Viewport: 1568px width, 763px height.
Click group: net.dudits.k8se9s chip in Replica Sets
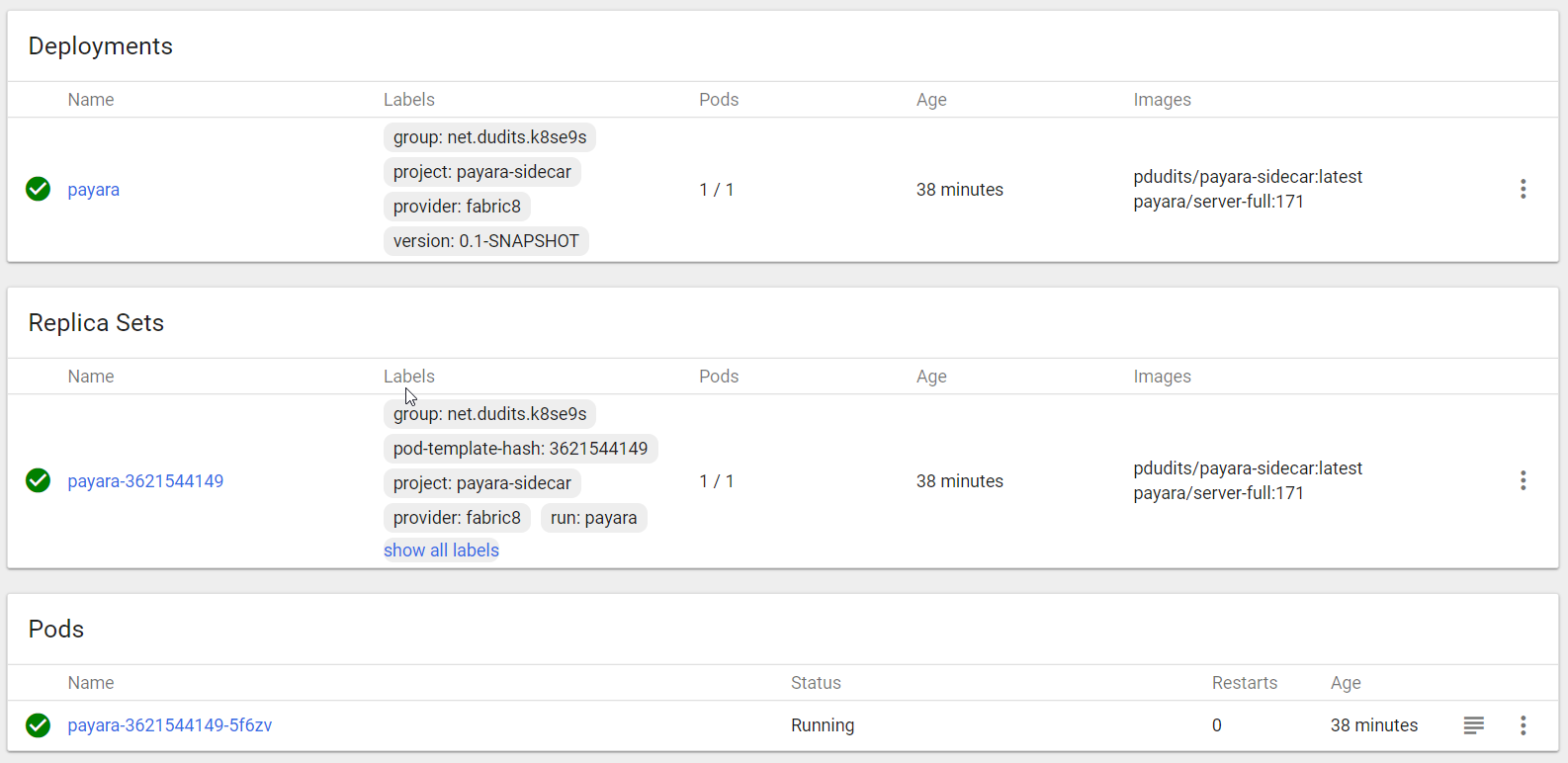tap(490, 414)
